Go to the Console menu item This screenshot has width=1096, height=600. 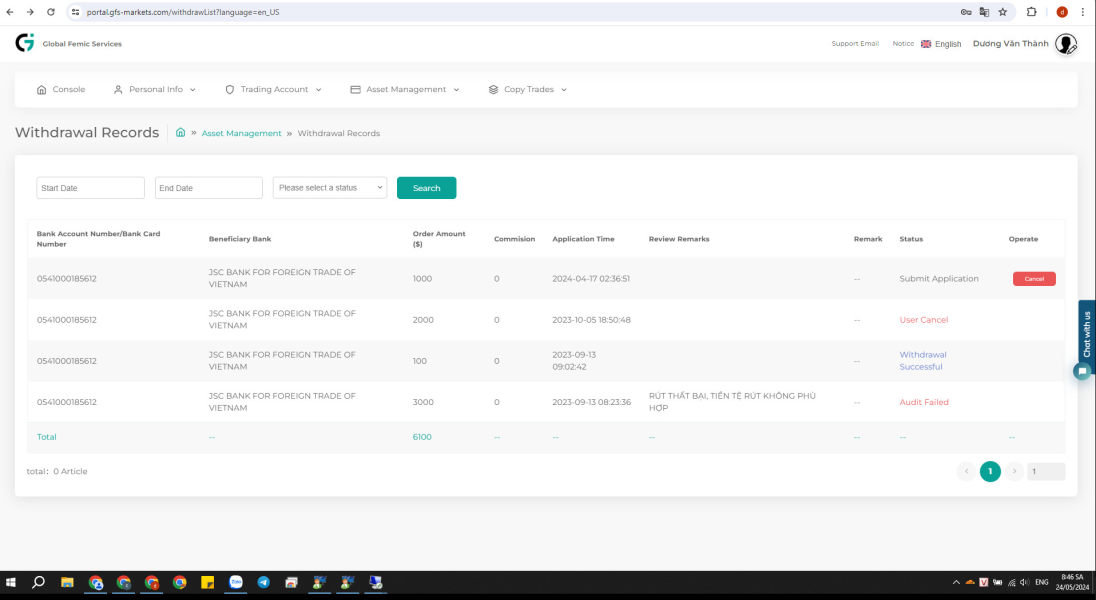(x=61, y=89)
